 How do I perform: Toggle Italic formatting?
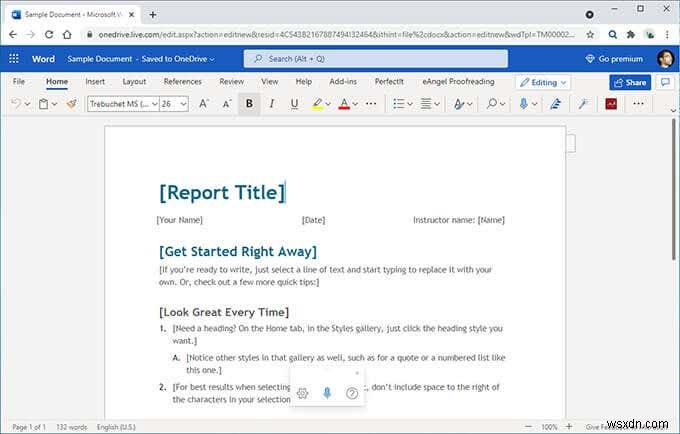point(272,104)
